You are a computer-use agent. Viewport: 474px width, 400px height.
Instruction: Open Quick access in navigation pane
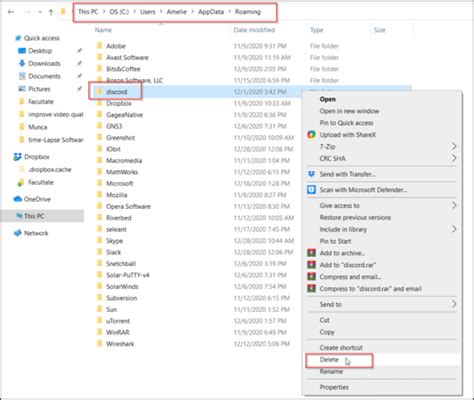point(42,38)
